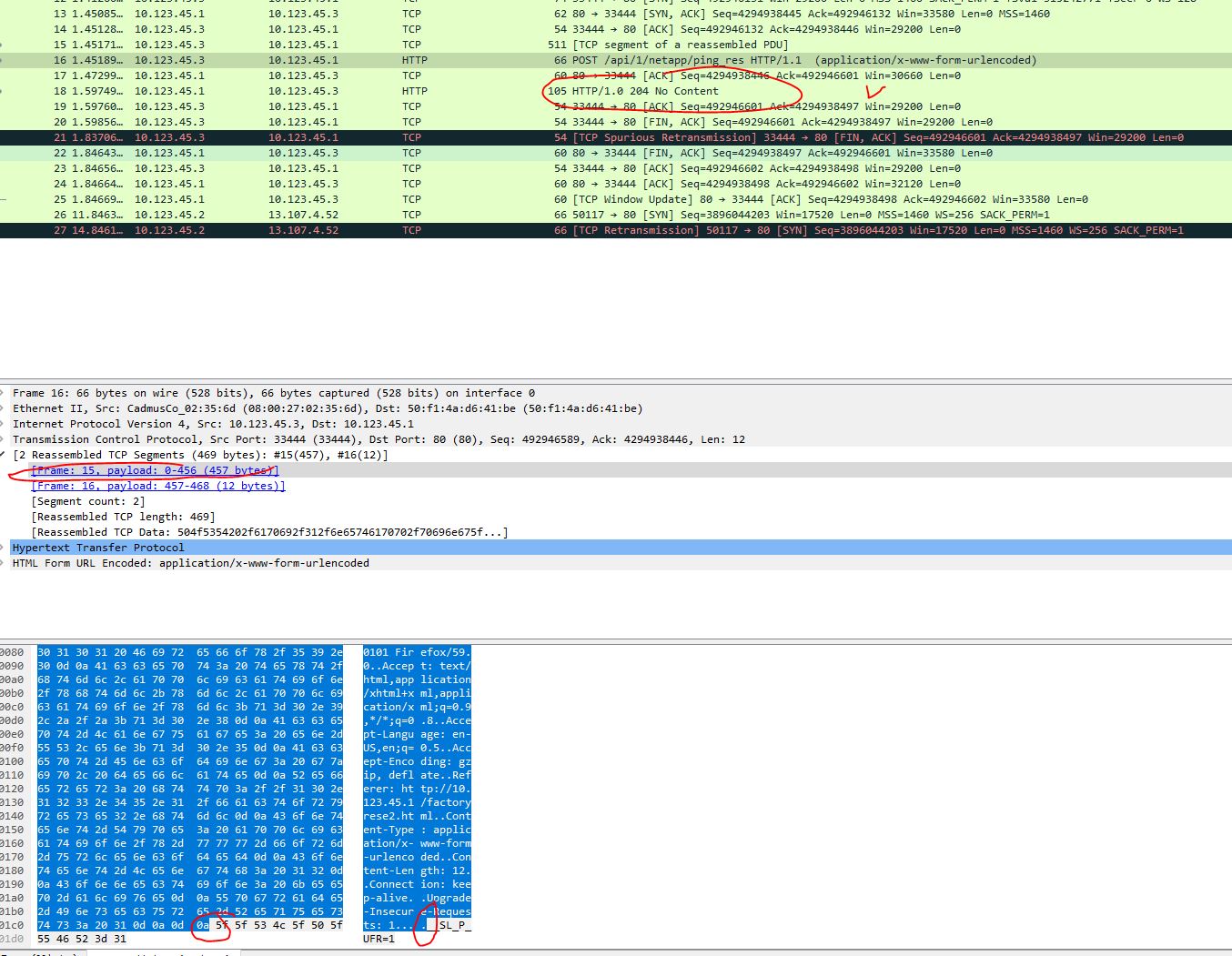Expand the Hypertext Transfer Protocol section
1232x956 pixels.
pos(5,547)
